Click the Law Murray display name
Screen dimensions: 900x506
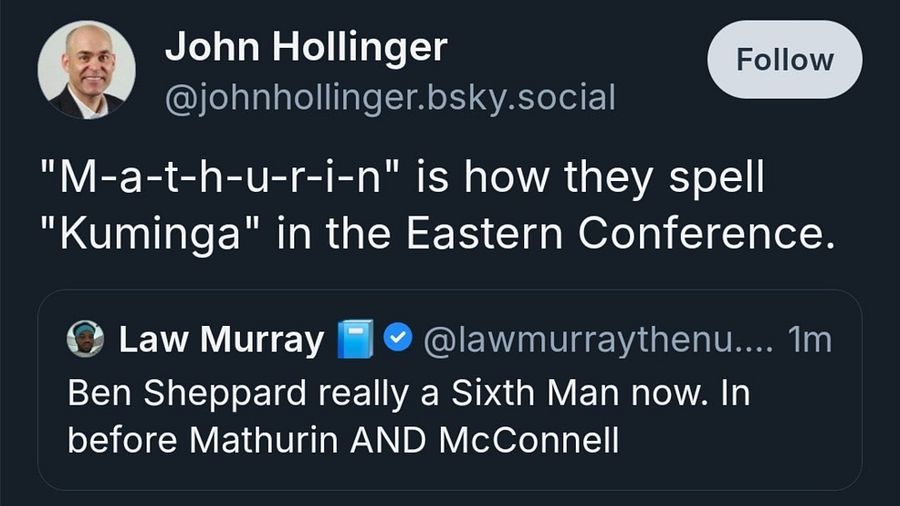tap(221, 341)
